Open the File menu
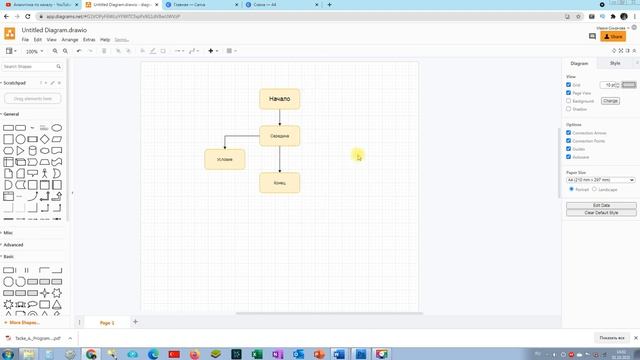640x360 pixels. (x=25, y=40)
